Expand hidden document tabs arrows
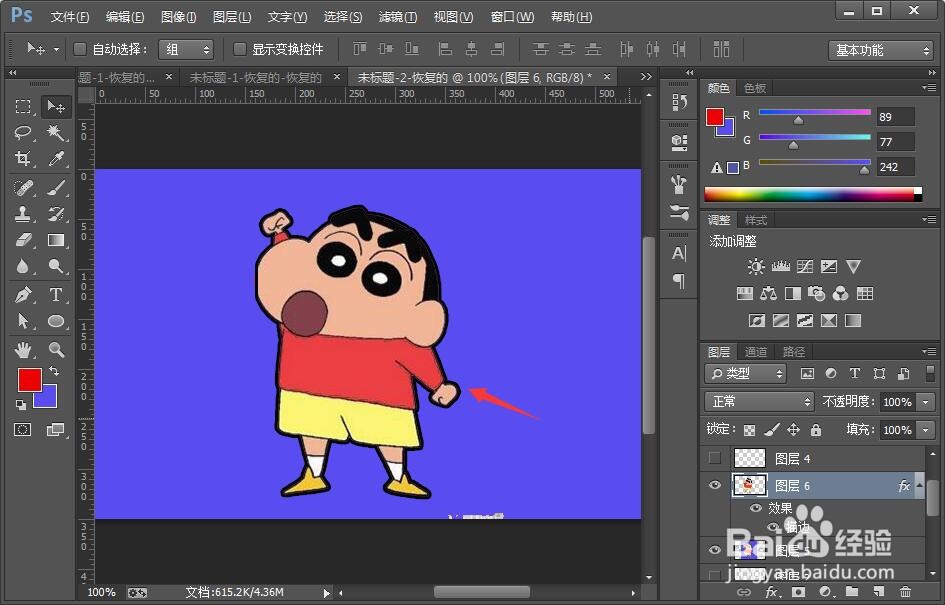945x605 pixels. 646,77
